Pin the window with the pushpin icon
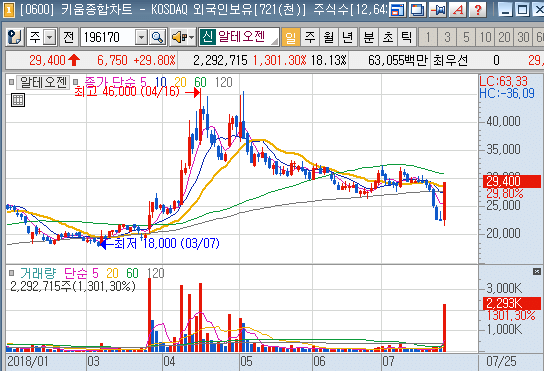 pyautogui.click(x=437, y=10)
